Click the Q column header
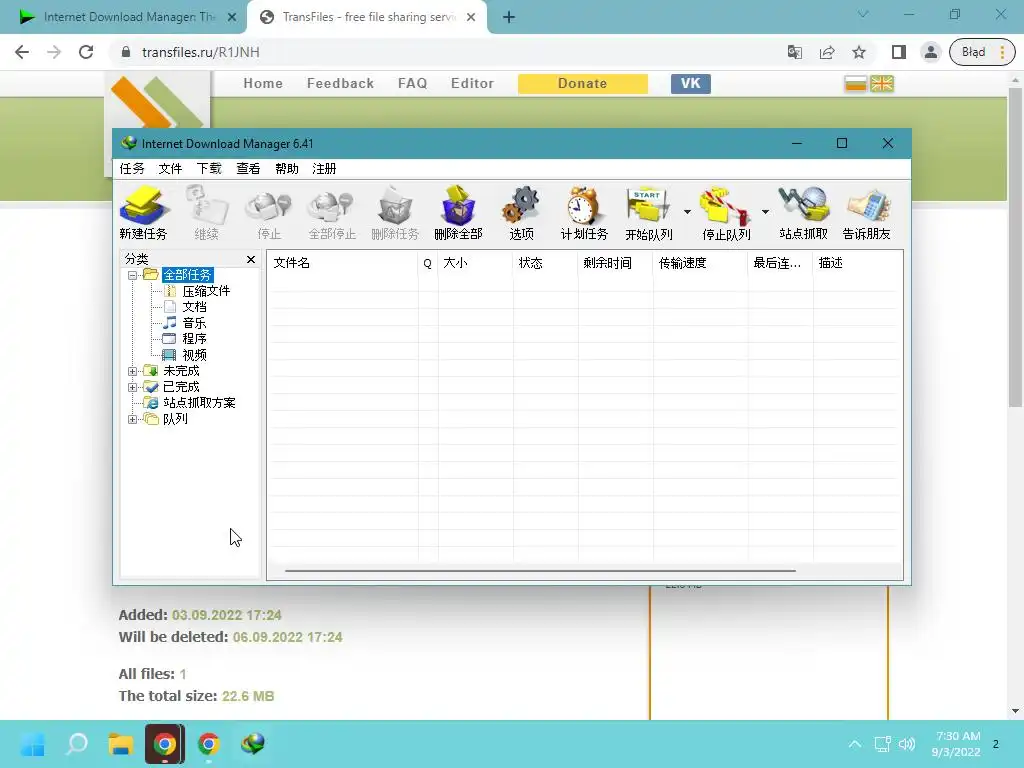 (x=428, y=263)
